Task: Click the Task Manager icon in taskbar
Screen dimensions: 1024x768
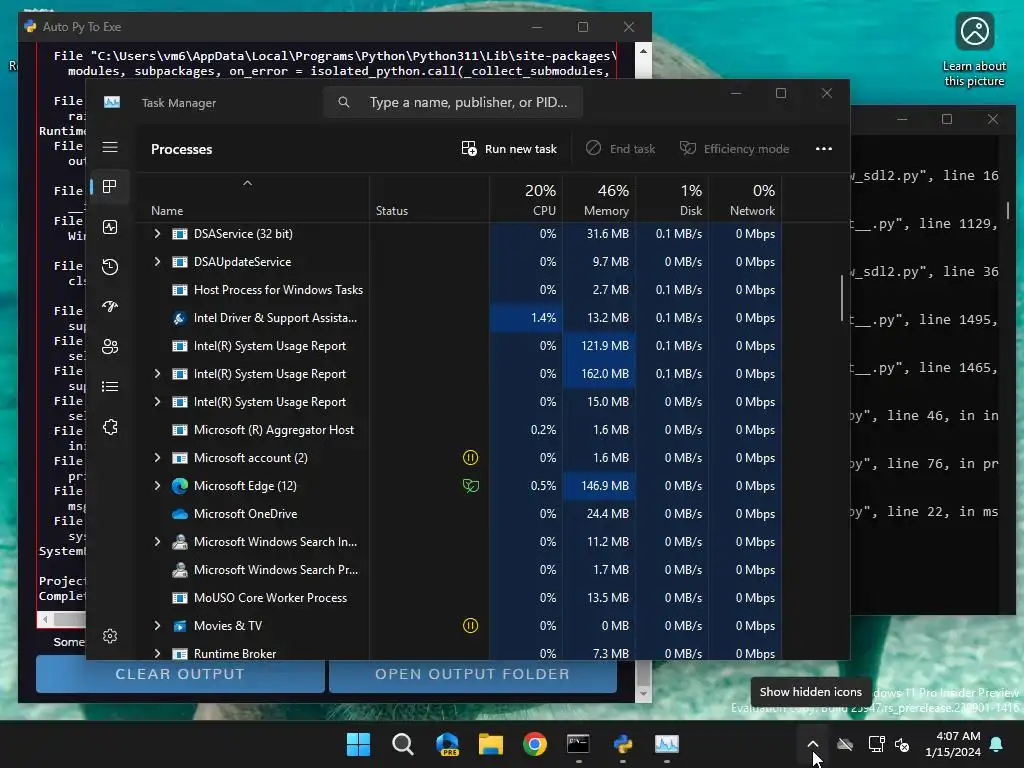Action: 667,744
